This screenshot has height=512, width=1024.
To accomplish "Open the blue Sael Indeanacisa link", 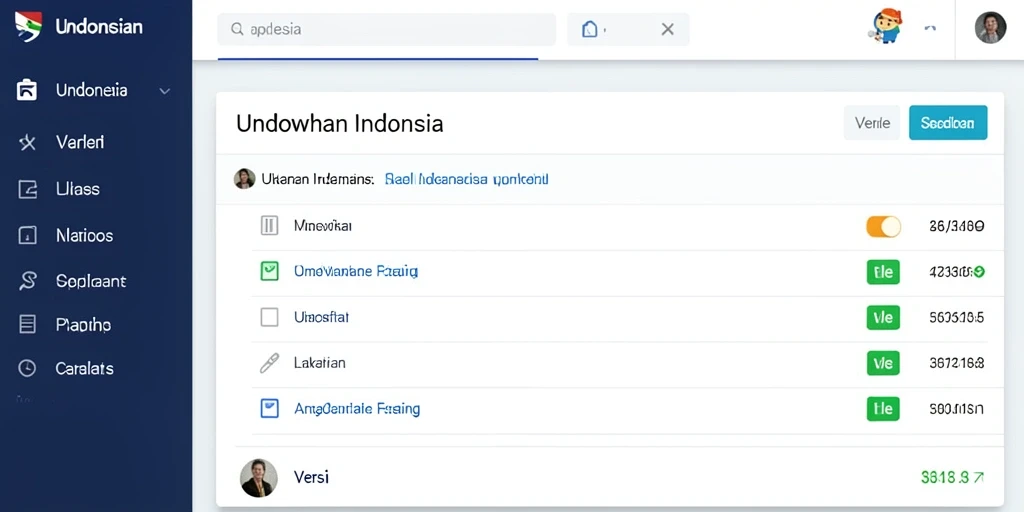I will [x=466, y=178].
